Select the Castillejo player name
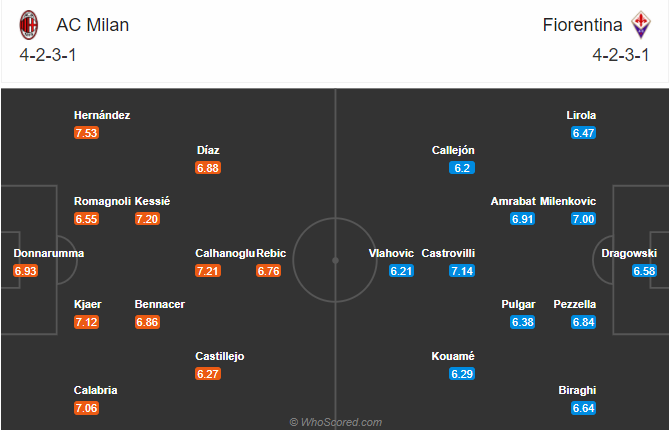The height and width of the screenshot is (430, 669). pyautogui.click(x=220, y=356)
